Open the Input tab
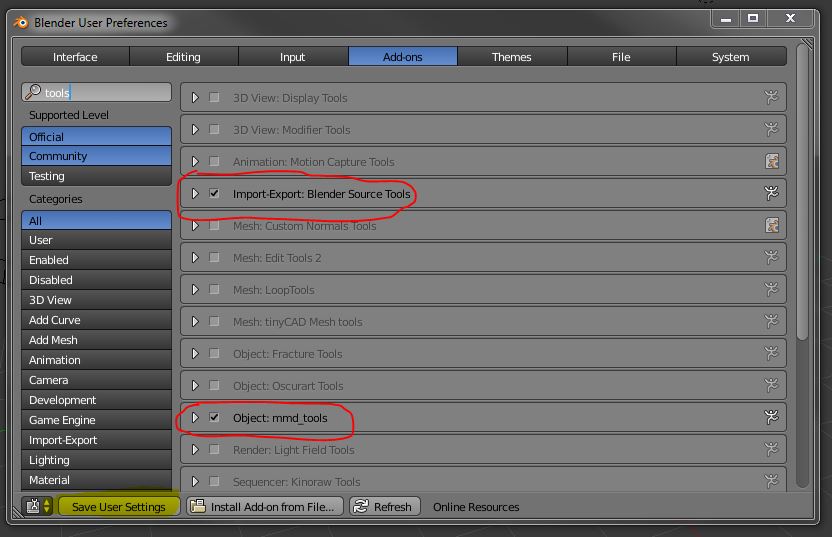This screenshot has height=537, width=832. click(293, 56)
